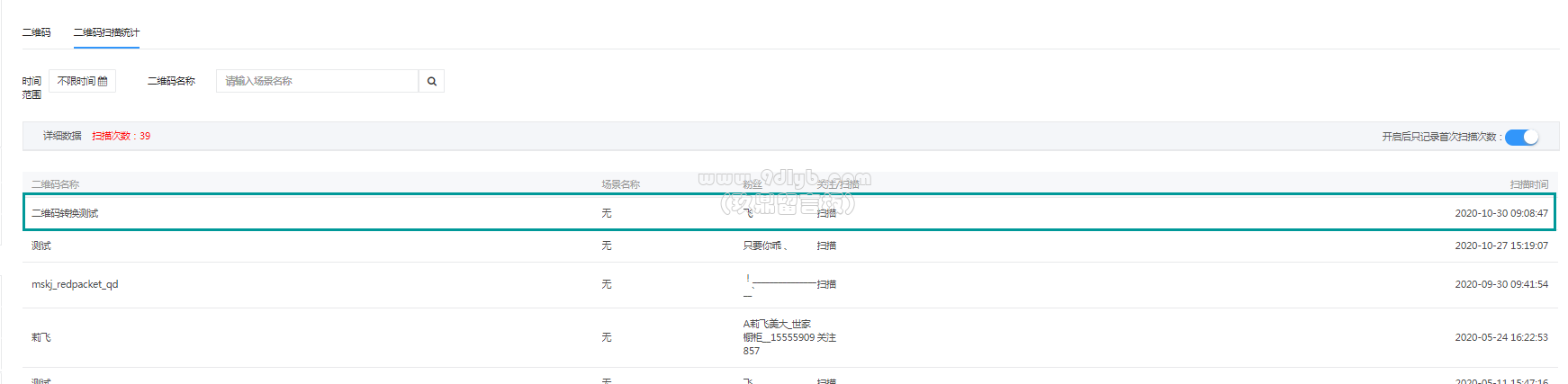Select the mskj_redpacket_qd row name
The height and width of the screenshot is (384, 1568).
coord(75,284)
